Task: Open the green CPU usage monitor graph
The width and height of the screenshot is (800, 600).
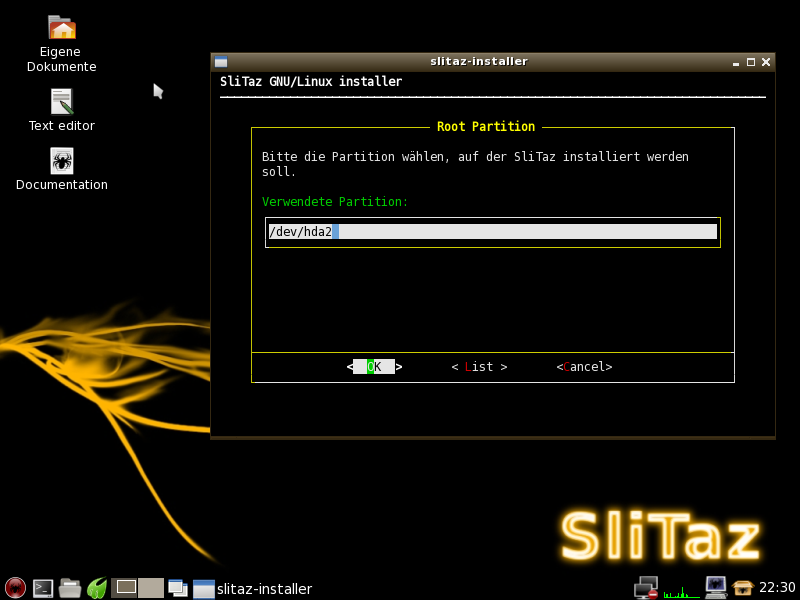Action: pyautogui.click(x=681, y=589)
